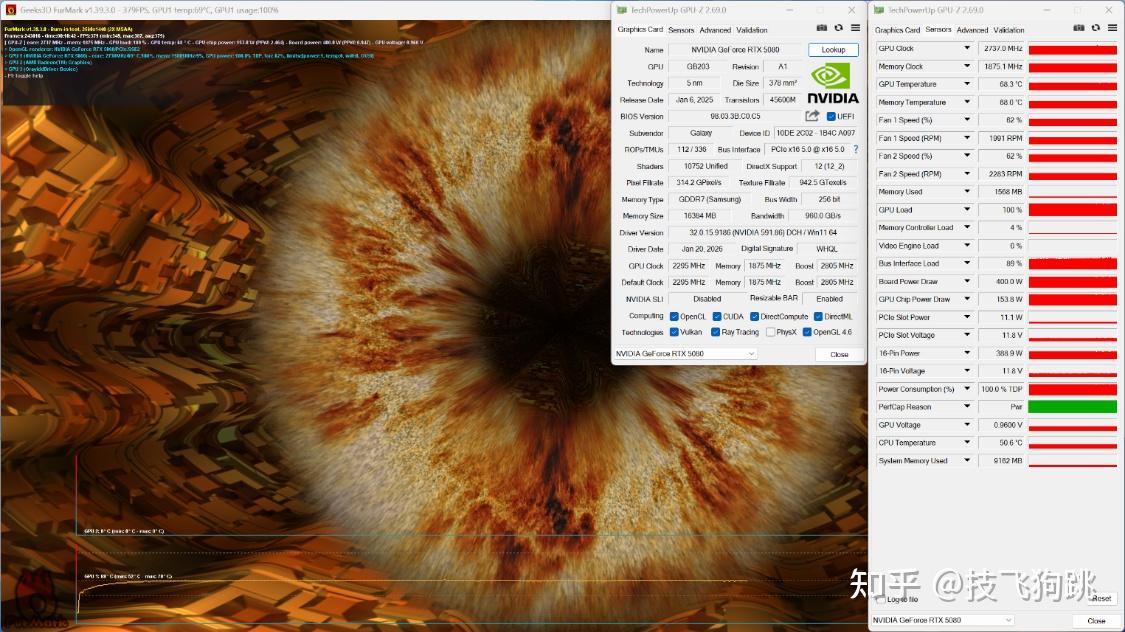Enable the PhysX checkbox
Viewport: 1125px width, 632px height.
point(770,332)
